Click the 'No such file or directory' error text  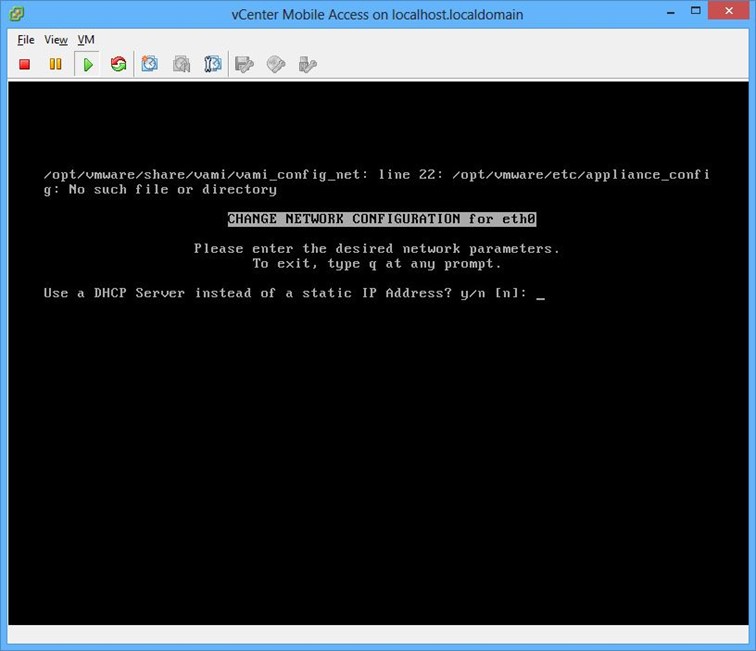[173, 190]
